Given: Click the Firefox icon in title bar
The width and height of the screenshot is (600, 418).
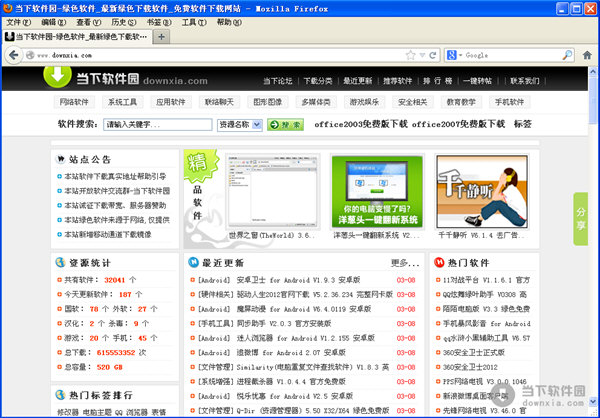Looking at the screenshot, I should pyautogui.click(x=8, y=8).
